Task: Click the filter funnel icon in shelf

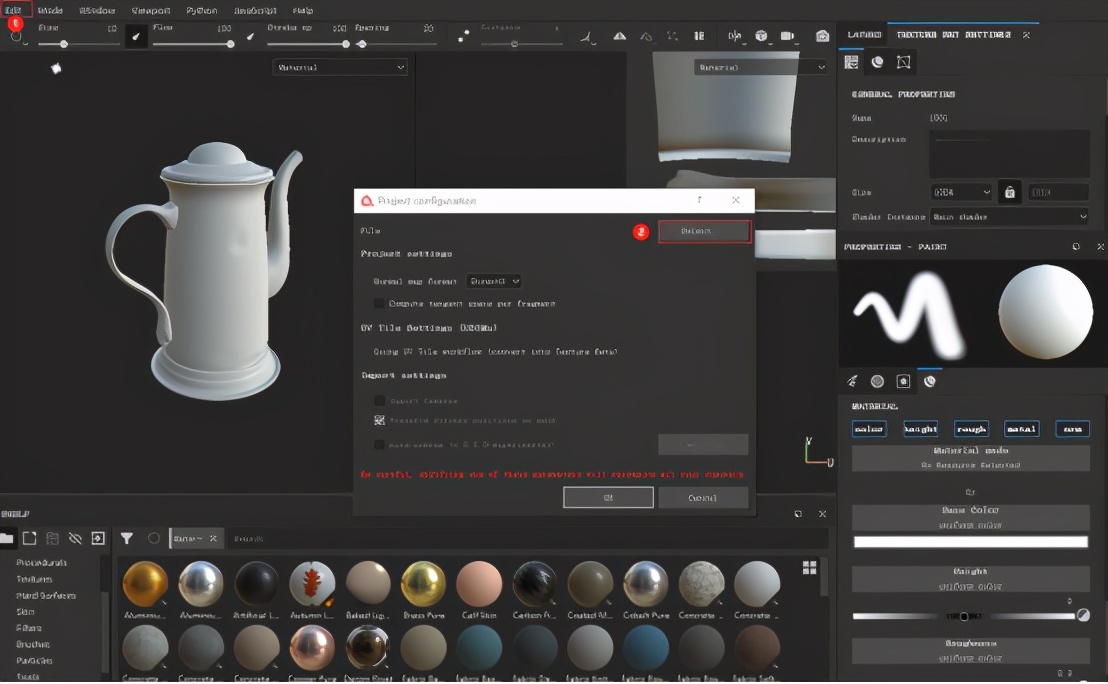Action: pos(127,538)
